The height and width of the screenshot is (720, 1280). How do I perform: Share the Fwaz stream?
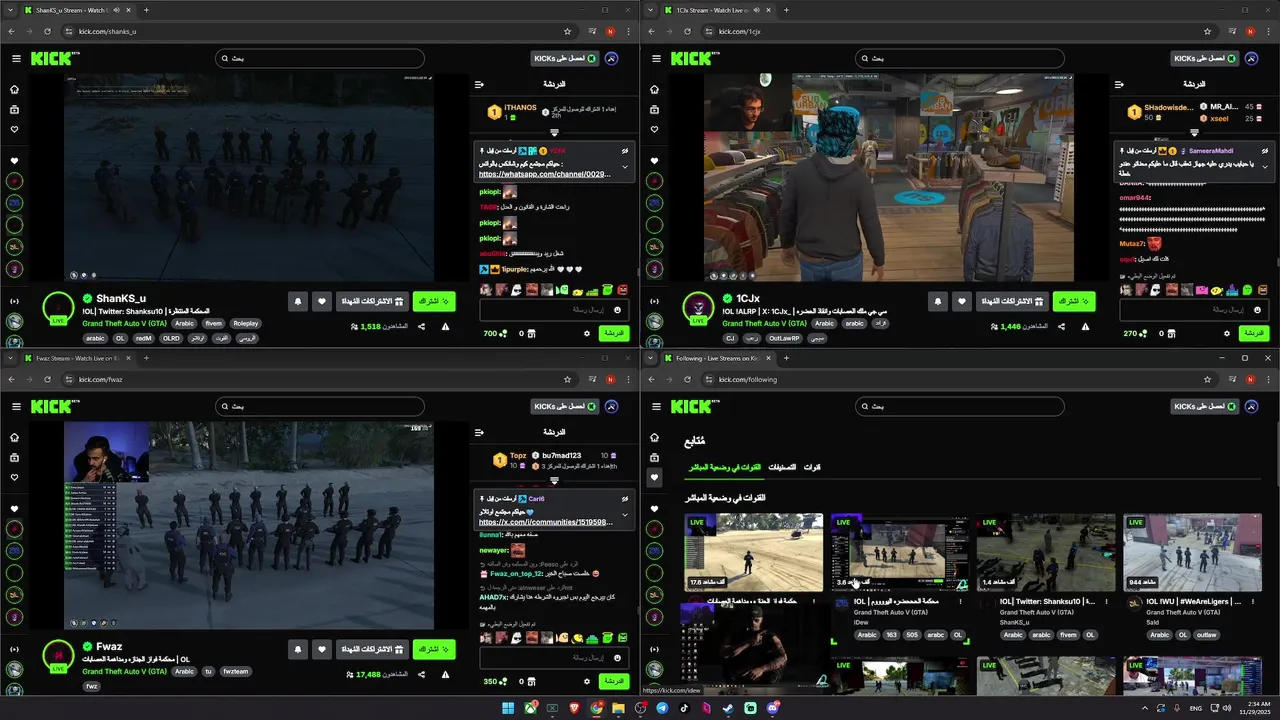tap(421, 674)
